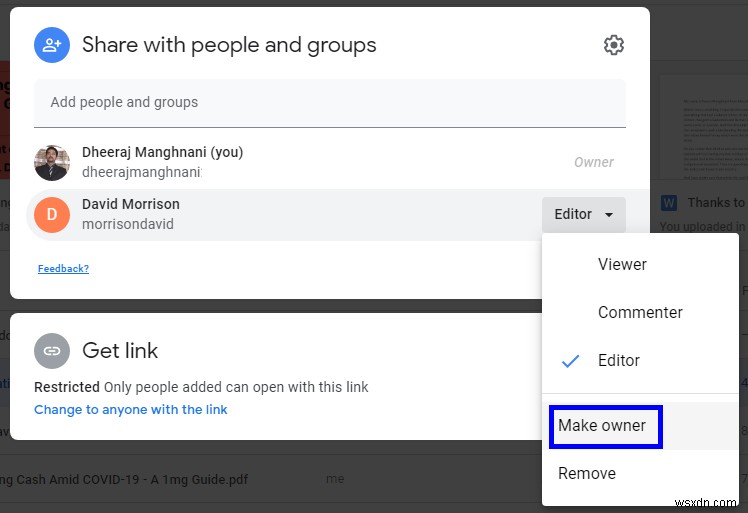This screenshot has height=513, width=748.
Task: Click the dheerajmanghnani email text
Action: [x=142, y=172]
